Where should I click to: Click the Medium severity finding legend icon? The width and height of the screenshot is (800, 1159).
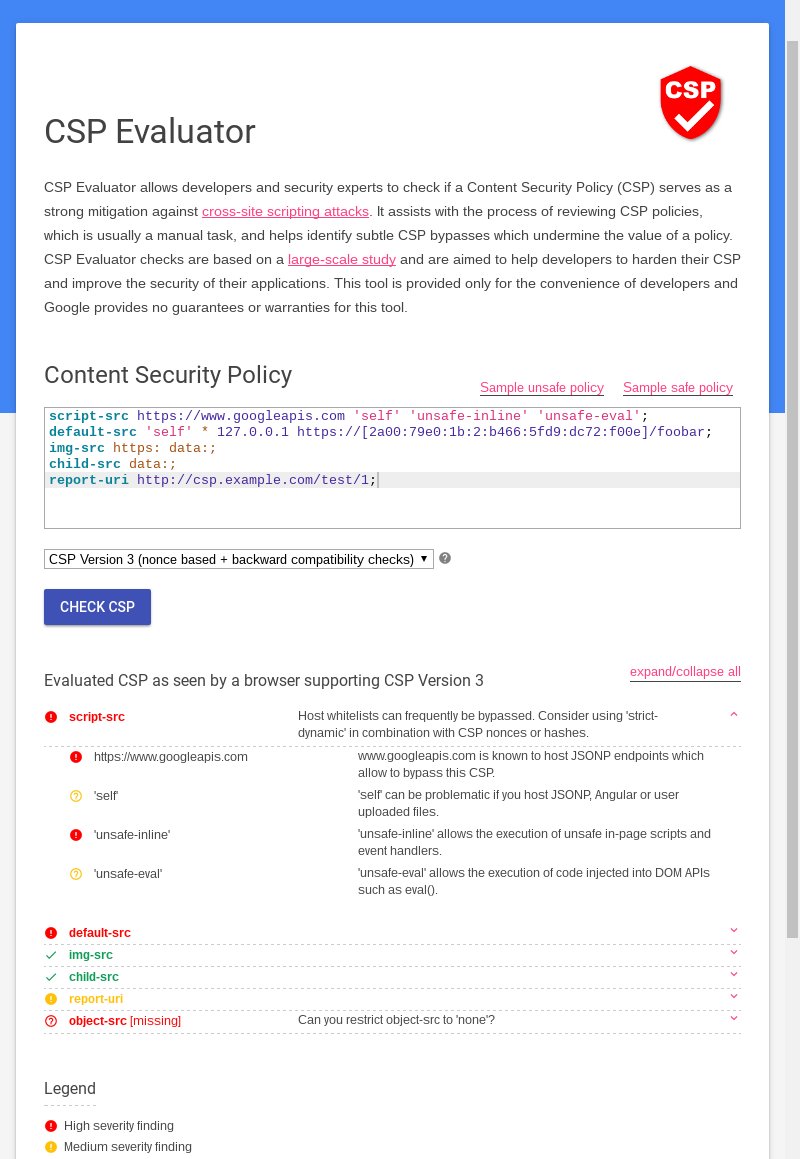click(x=51, y=1147)
